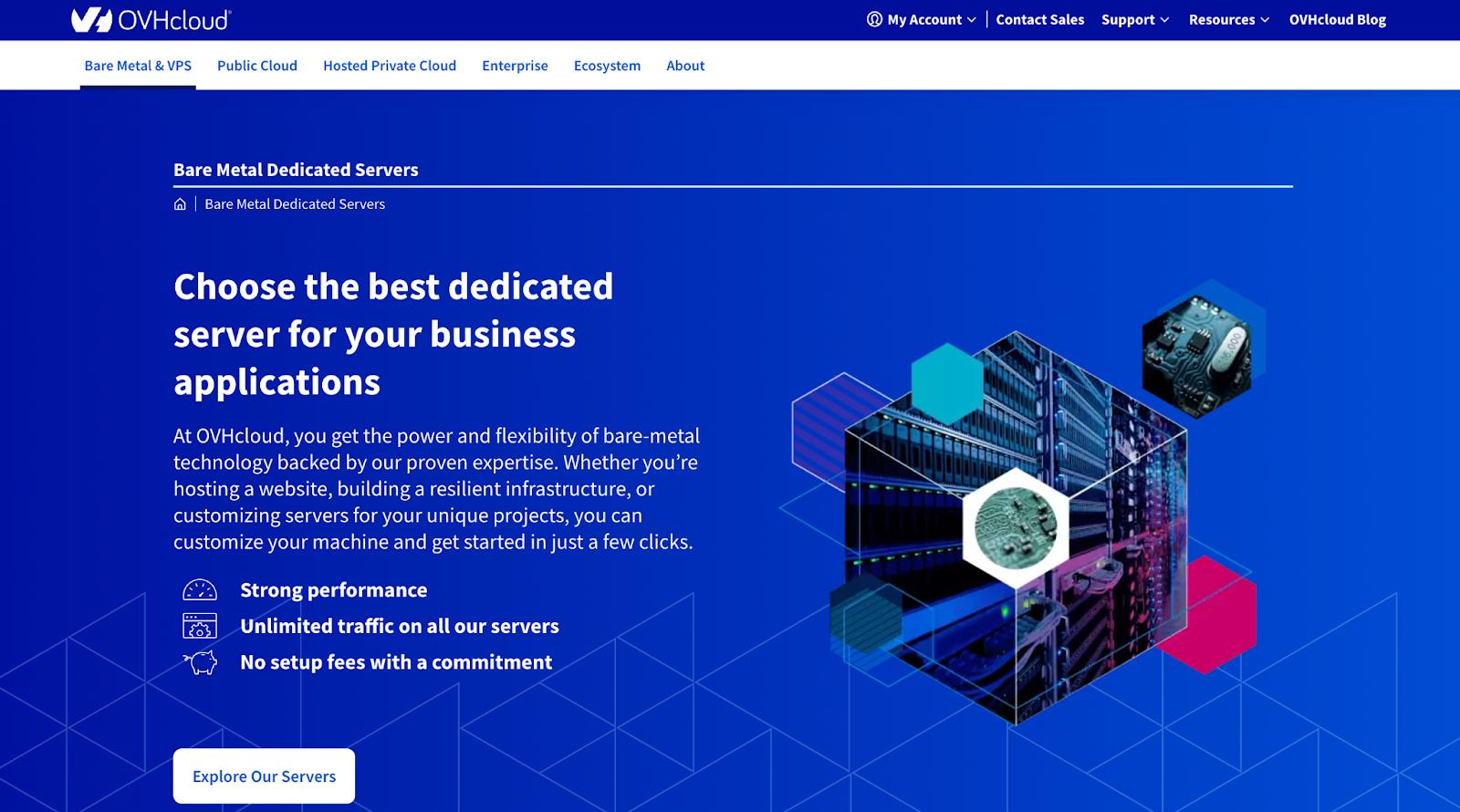This screenshot has width=1460, height=812.
Task: Click the No setup fees piggy-bank icon
Action: (x=200, y=662)
